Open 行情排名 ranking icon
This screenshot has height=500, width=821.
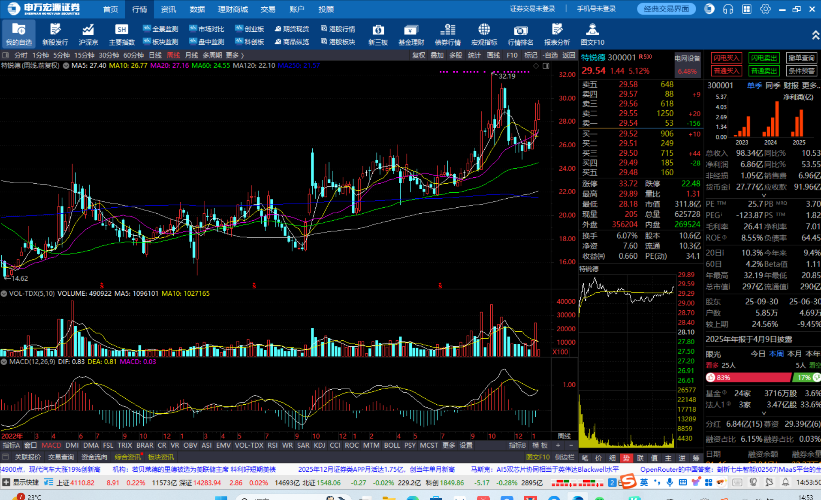click(x=520, y=34)
